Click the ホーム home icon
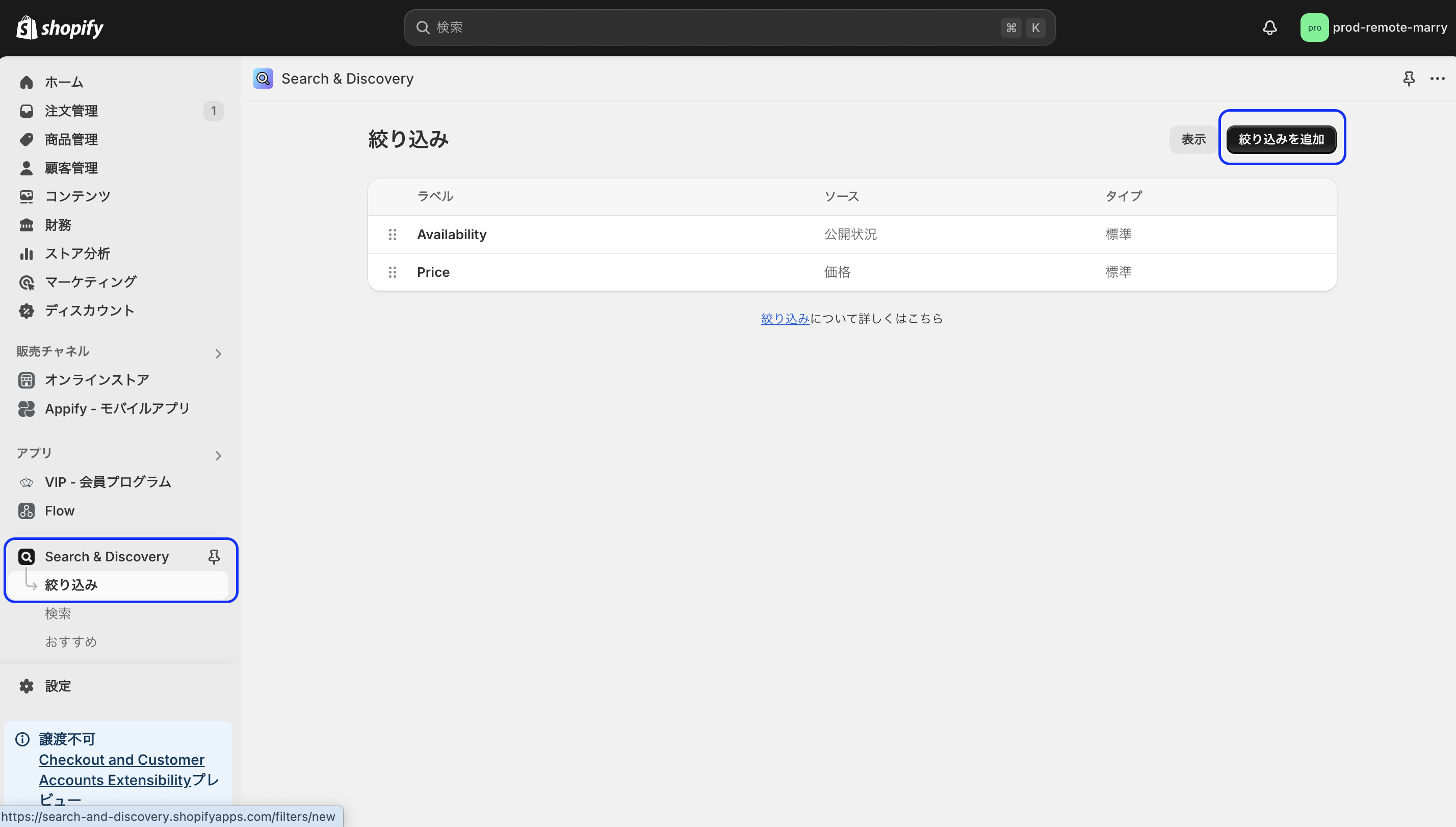The height and width of the screenshot is (827, 1456). click(26, 83)
